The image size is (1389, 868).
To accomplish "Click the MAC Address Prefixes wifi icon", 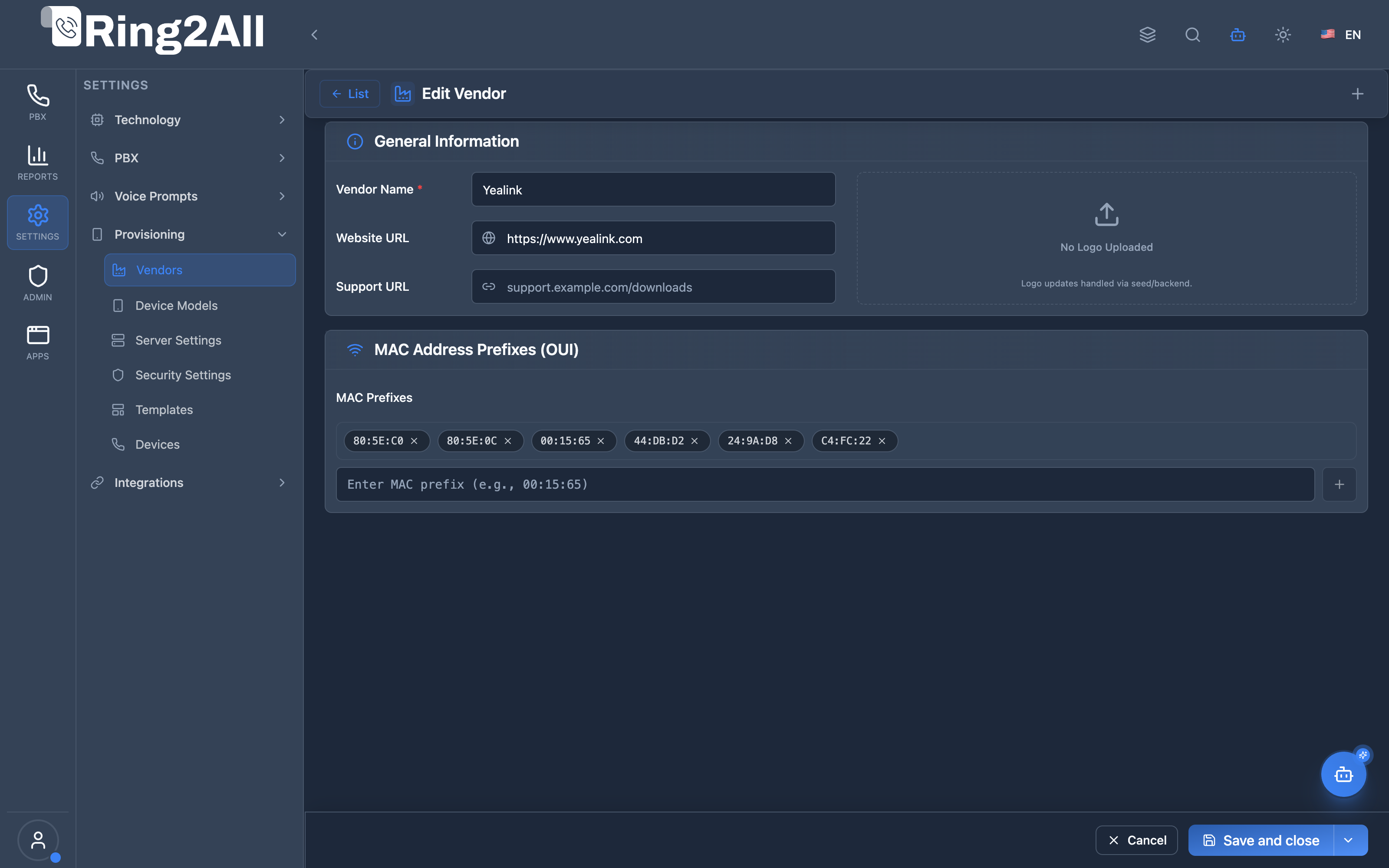I will [x=355, y=350].
